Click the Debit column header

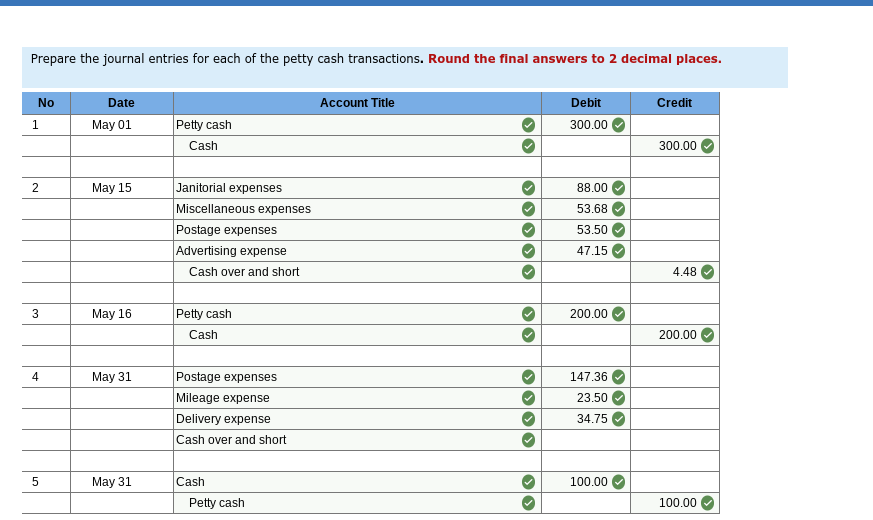(x=586, y=103)
